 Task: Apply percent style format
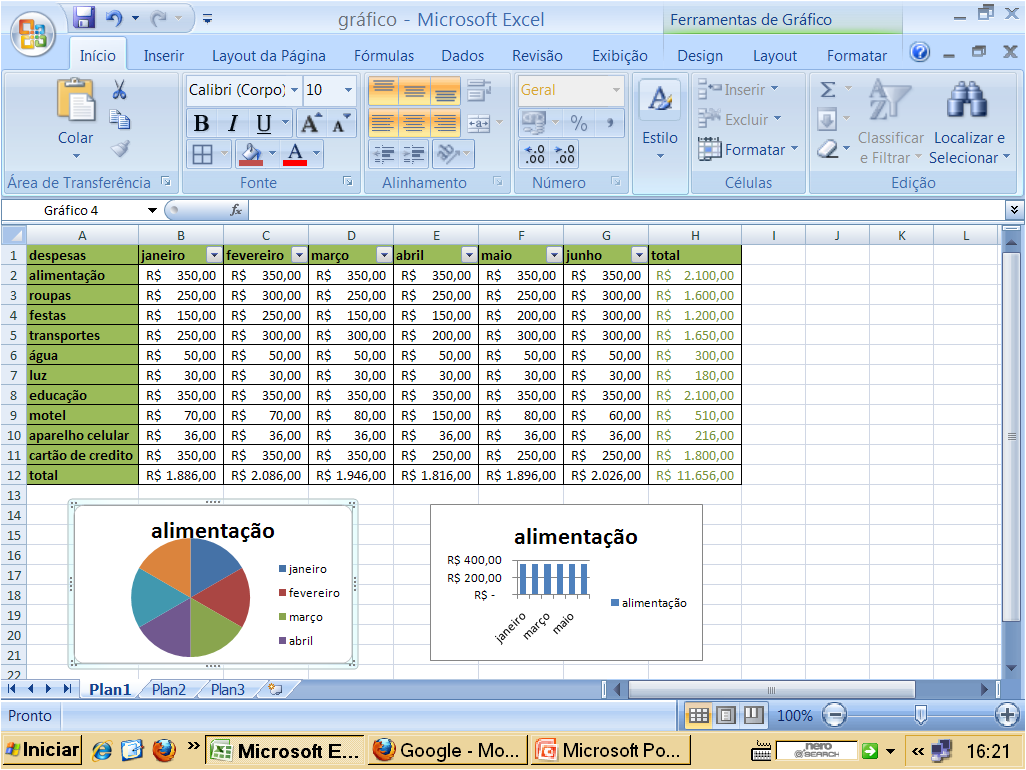tap(578, 123)
